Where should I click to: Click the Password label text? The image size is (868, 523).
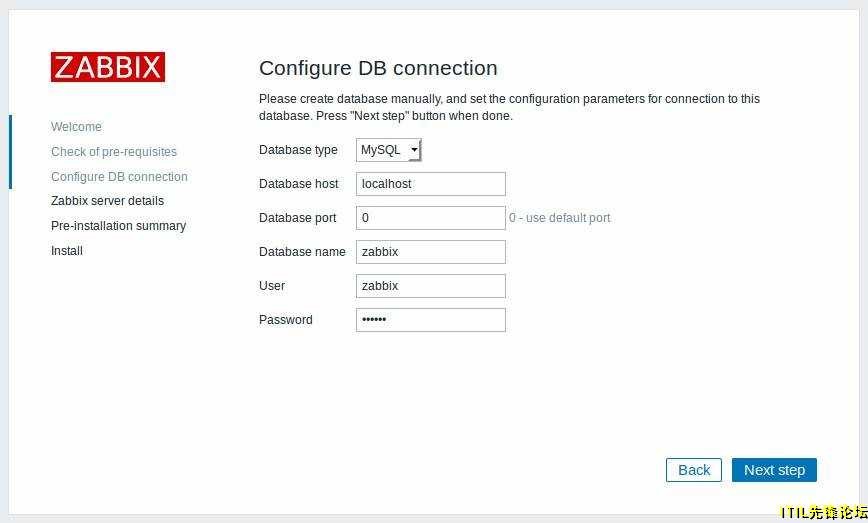click(285, 320)
